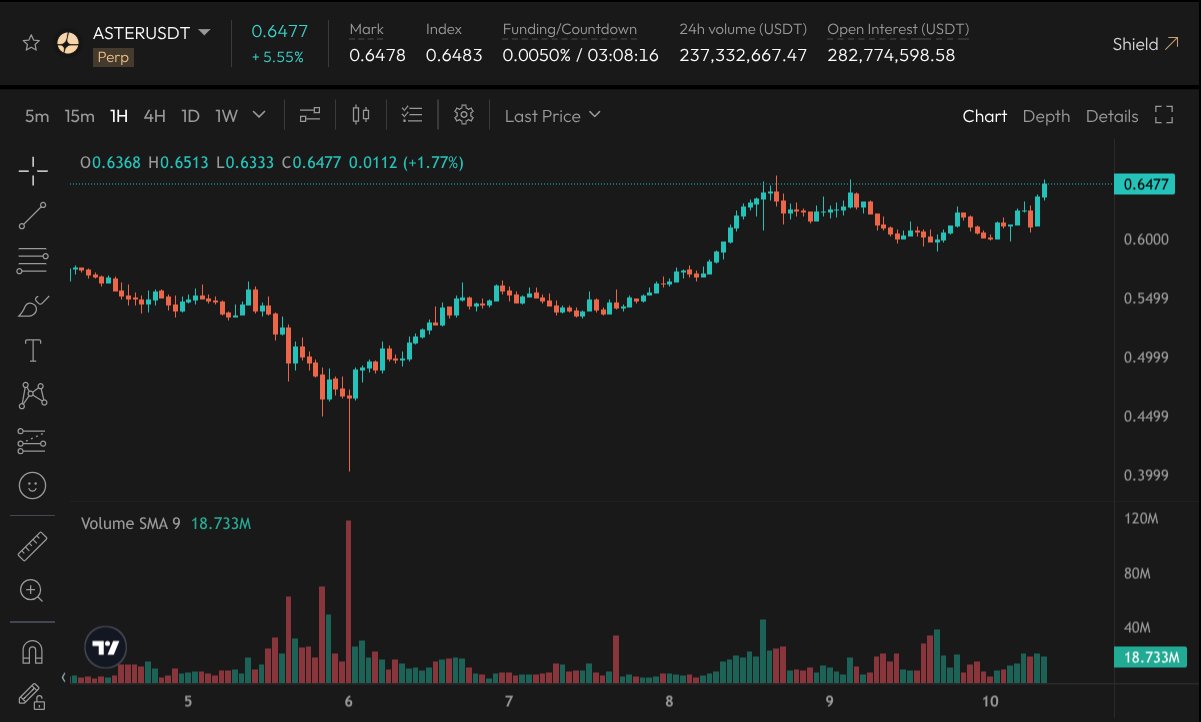This screenshot has width=1201, height=722.
Task: Toggle fullscreen chart view
Action: tap(1163, 115)
